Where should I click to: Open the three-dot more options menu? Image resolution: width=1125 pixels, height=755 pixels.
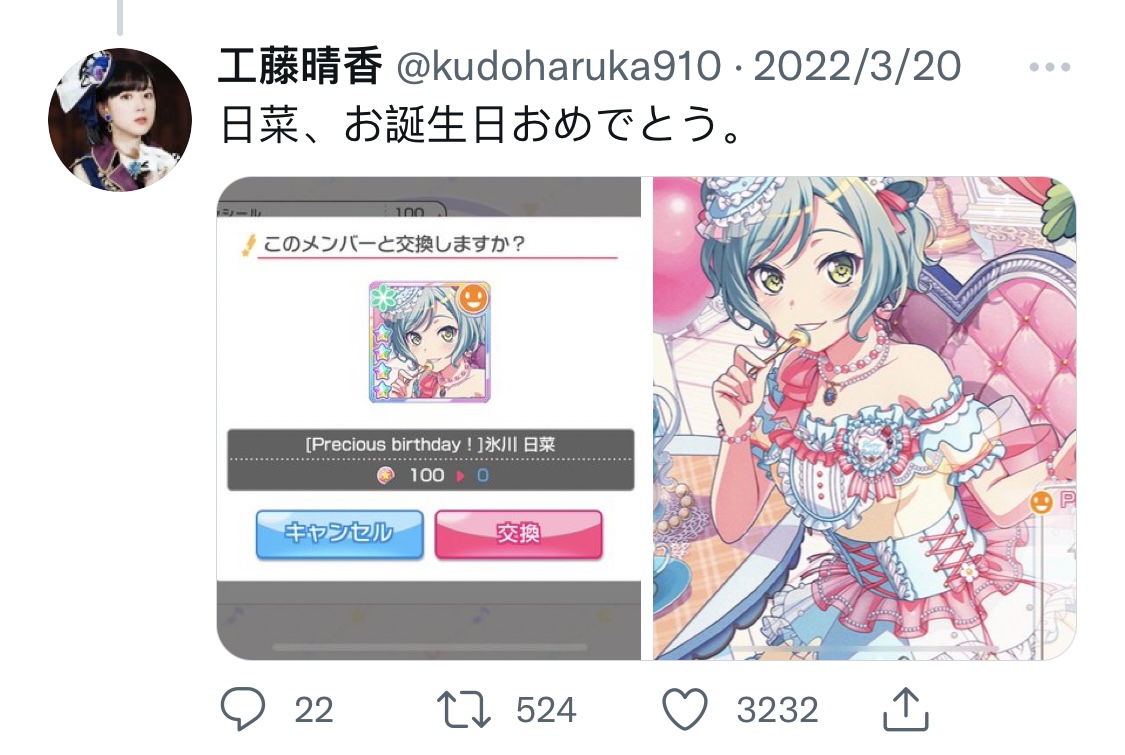click(1050, 67)
